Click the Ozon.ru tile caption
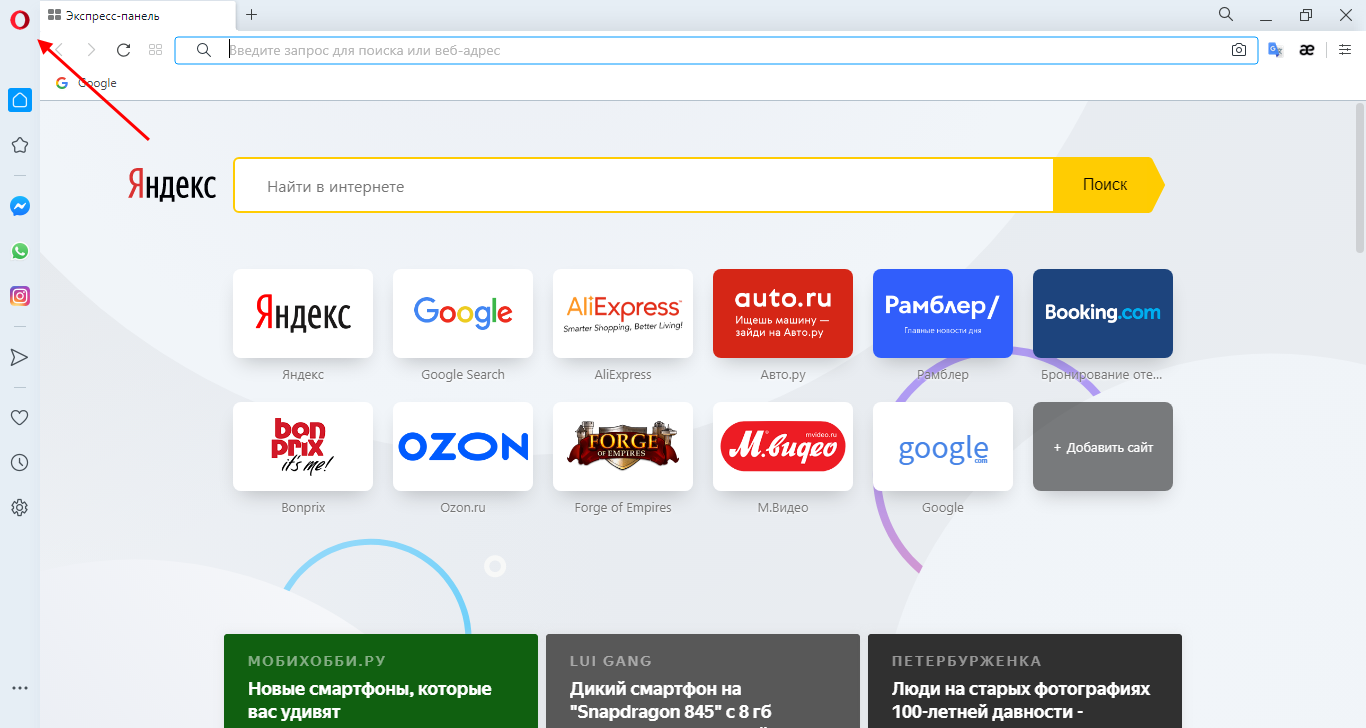 pos(463,508)
